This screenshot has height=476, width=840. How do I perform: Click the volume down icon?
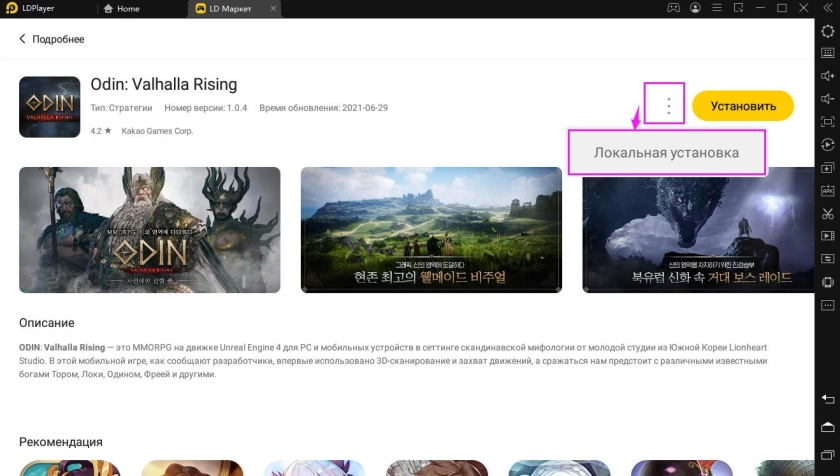828,99
